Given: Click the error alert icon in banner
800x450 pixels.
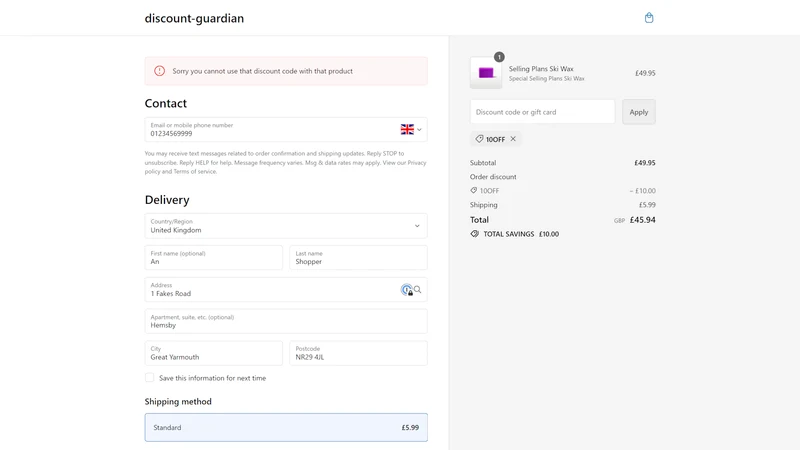Looking at the screenshot, I should (x=160, y=71).
